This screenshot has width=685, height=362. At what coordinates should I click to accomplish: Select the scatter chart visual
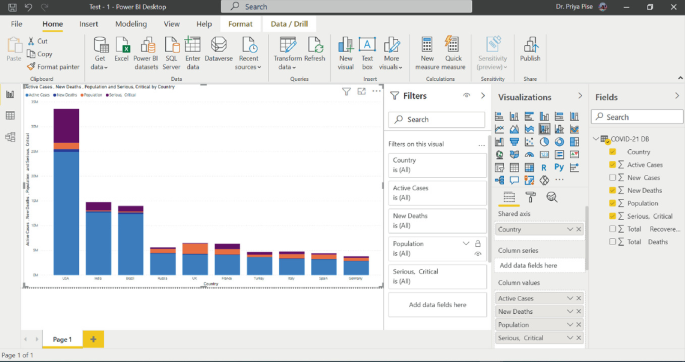(529, 141)
